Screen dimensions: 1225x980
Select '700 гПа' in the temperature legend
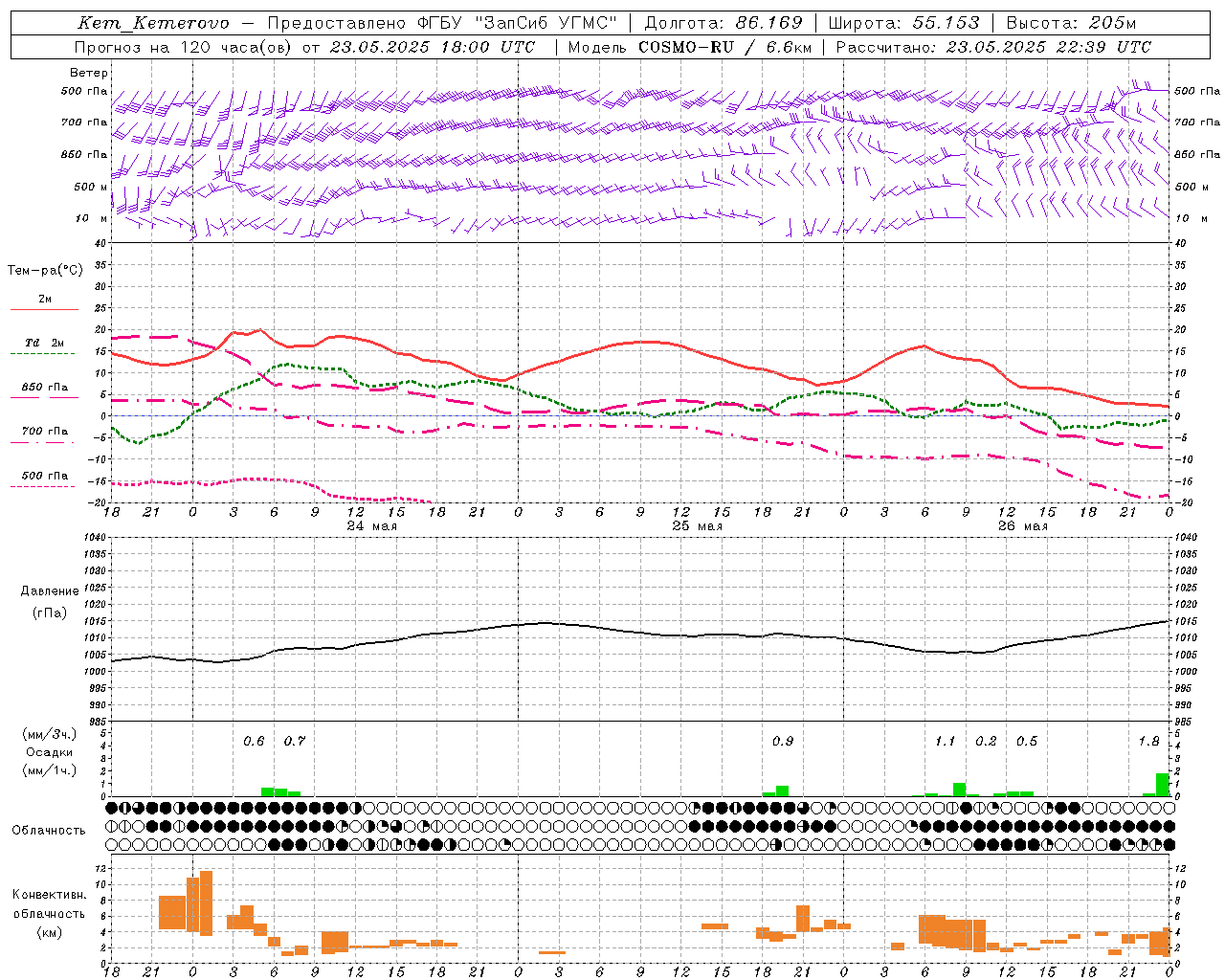point(45,431)
